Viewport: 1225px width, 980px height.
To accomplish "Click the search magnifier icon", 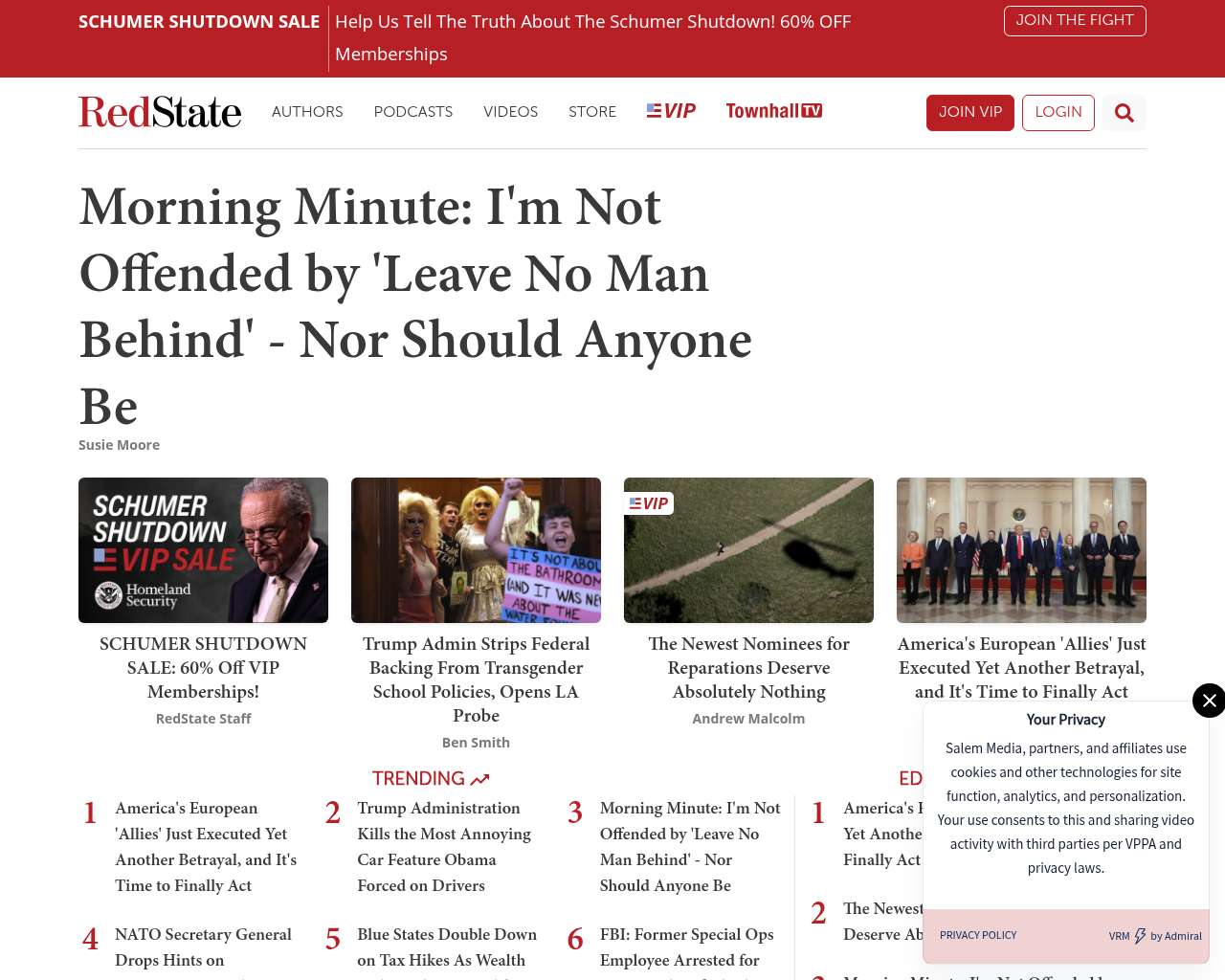I will click(1124, 113).
